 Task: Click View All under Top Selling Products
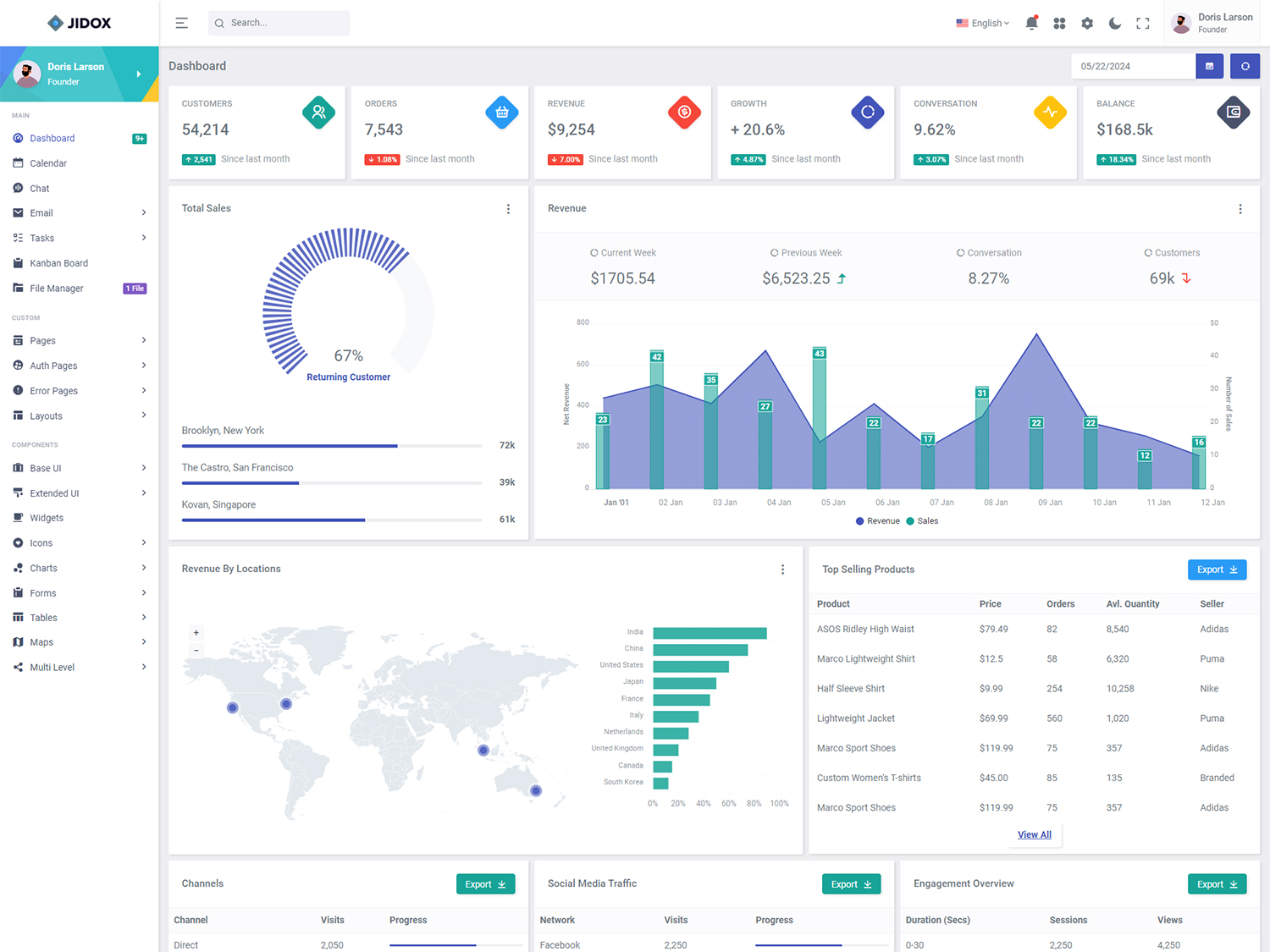(1034, 834)
